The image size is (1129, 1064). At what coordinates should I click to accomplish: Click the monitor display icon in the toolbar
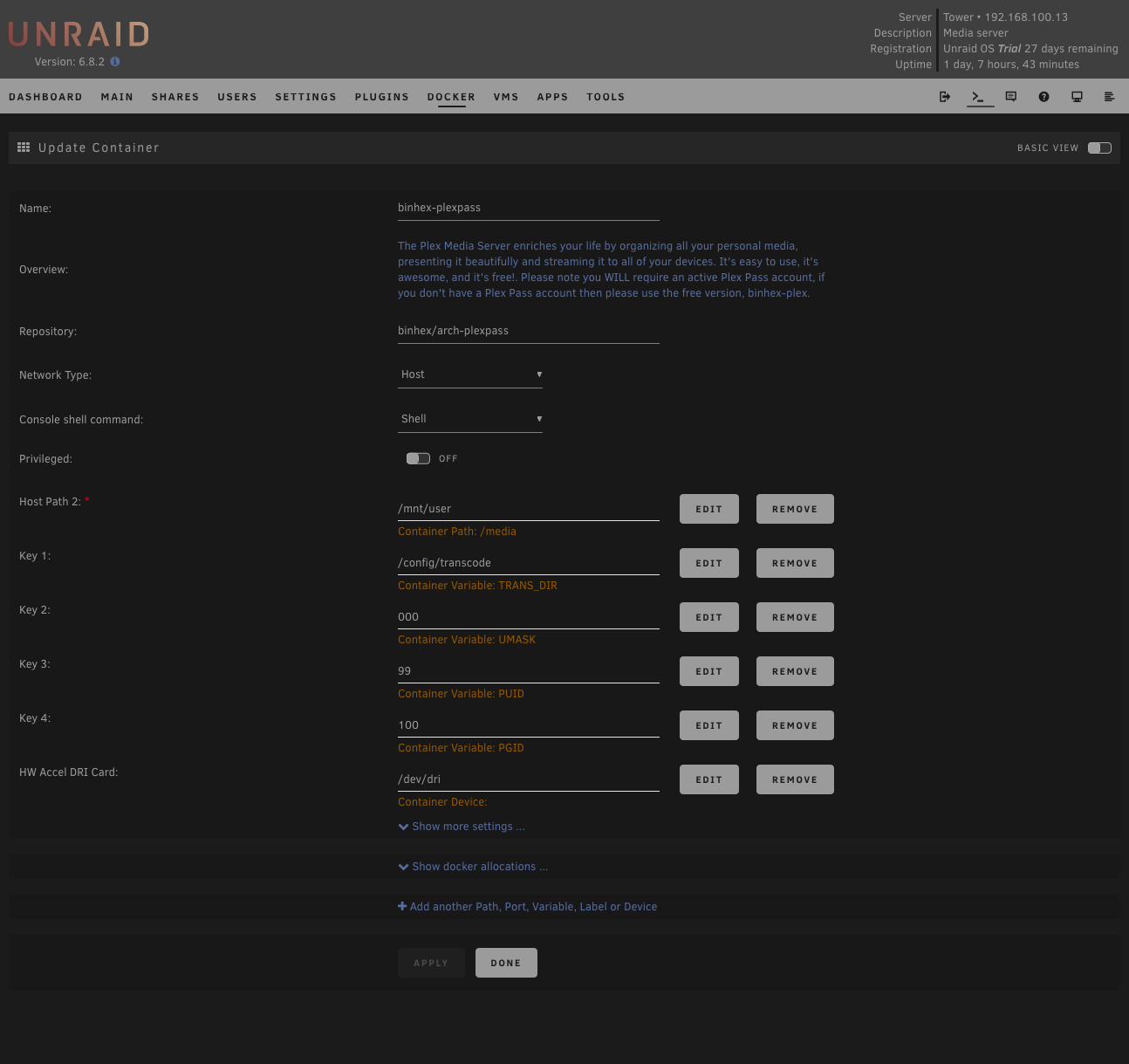click(x=1077, y=96)
